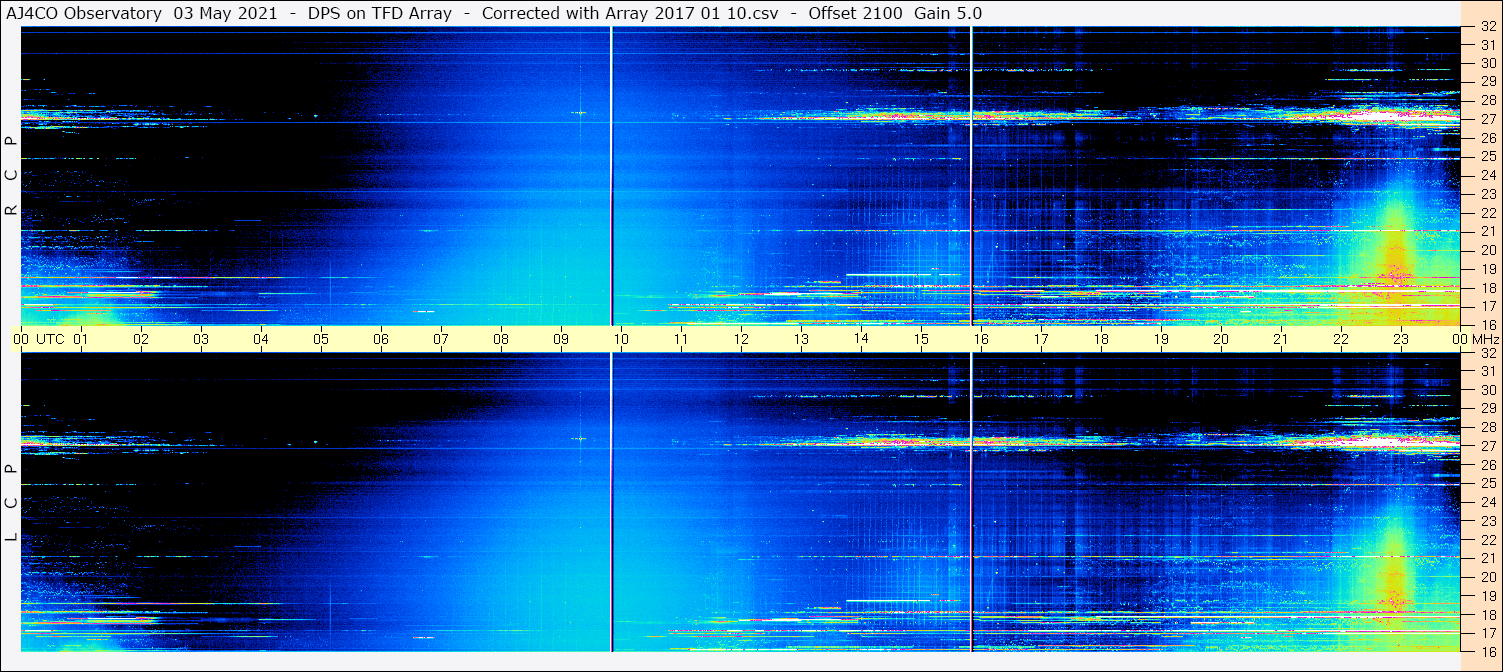Click hour label "19" on the time axis
The height and width of the screenshot is (672, 1503).
(1161, 339)
